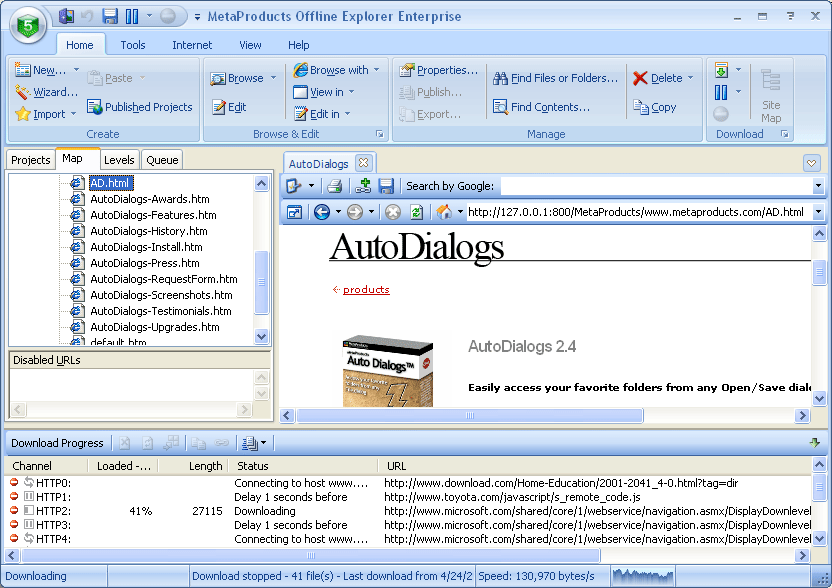Expand the Delete dropdown arrow
Screen dimensions: 832x588
tap(690, 77)
